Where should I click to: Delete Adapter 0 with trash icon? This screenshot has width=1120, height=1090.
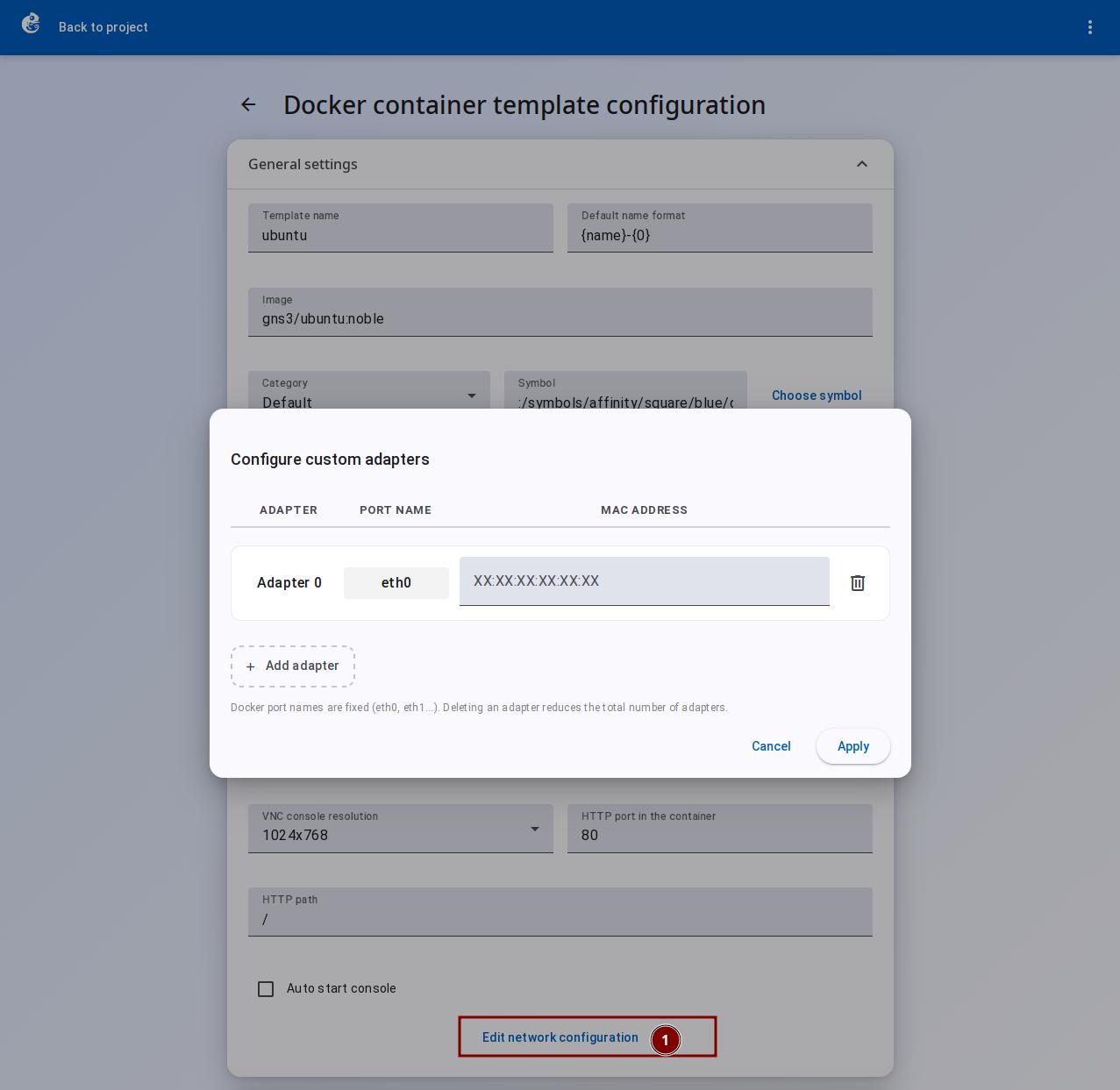pyautogui.click(x=858, y=583)
